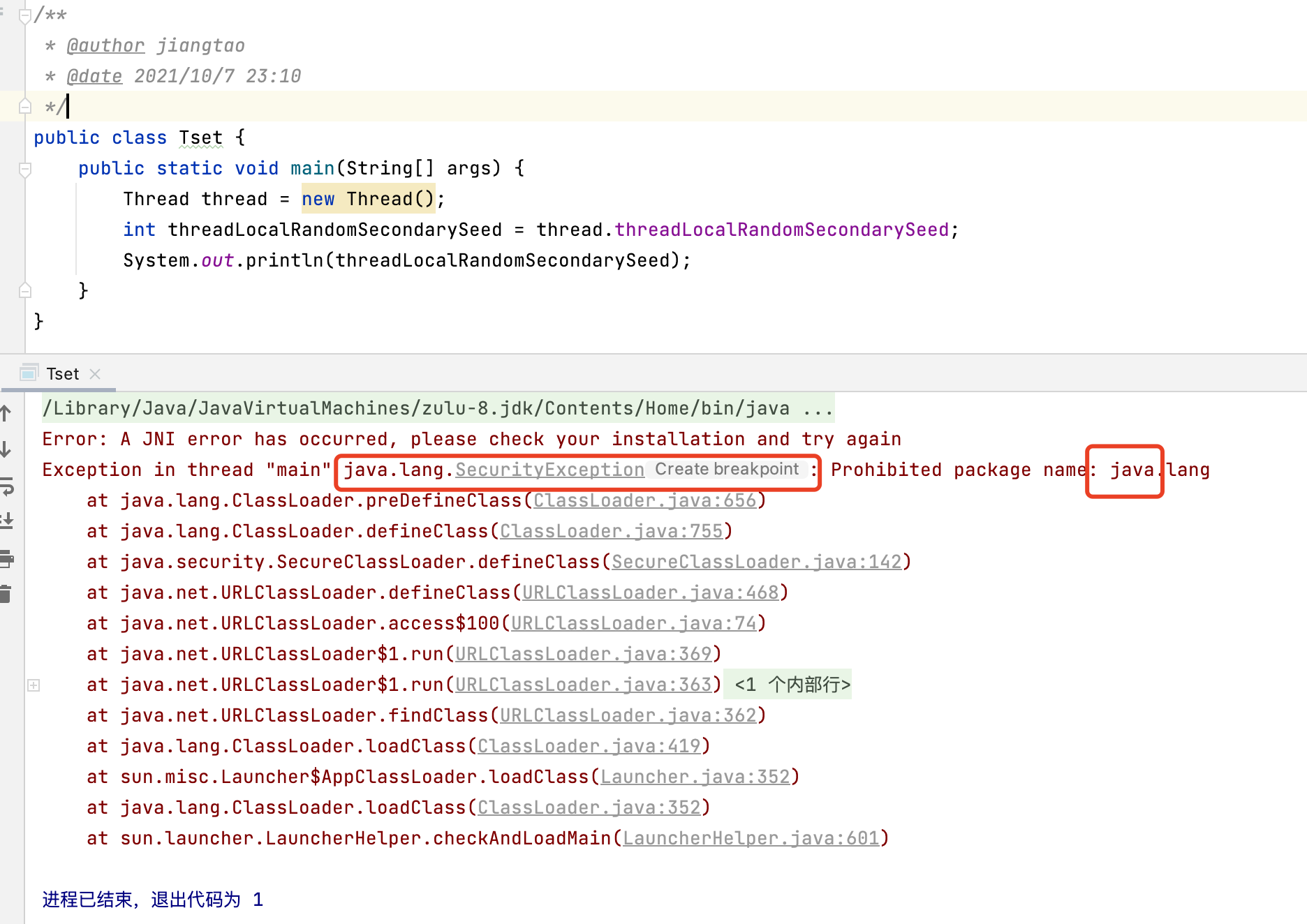Click the run window icon beside Tset
The image size is (1307, 924).
pyautogui.click(x=29, y=373)
